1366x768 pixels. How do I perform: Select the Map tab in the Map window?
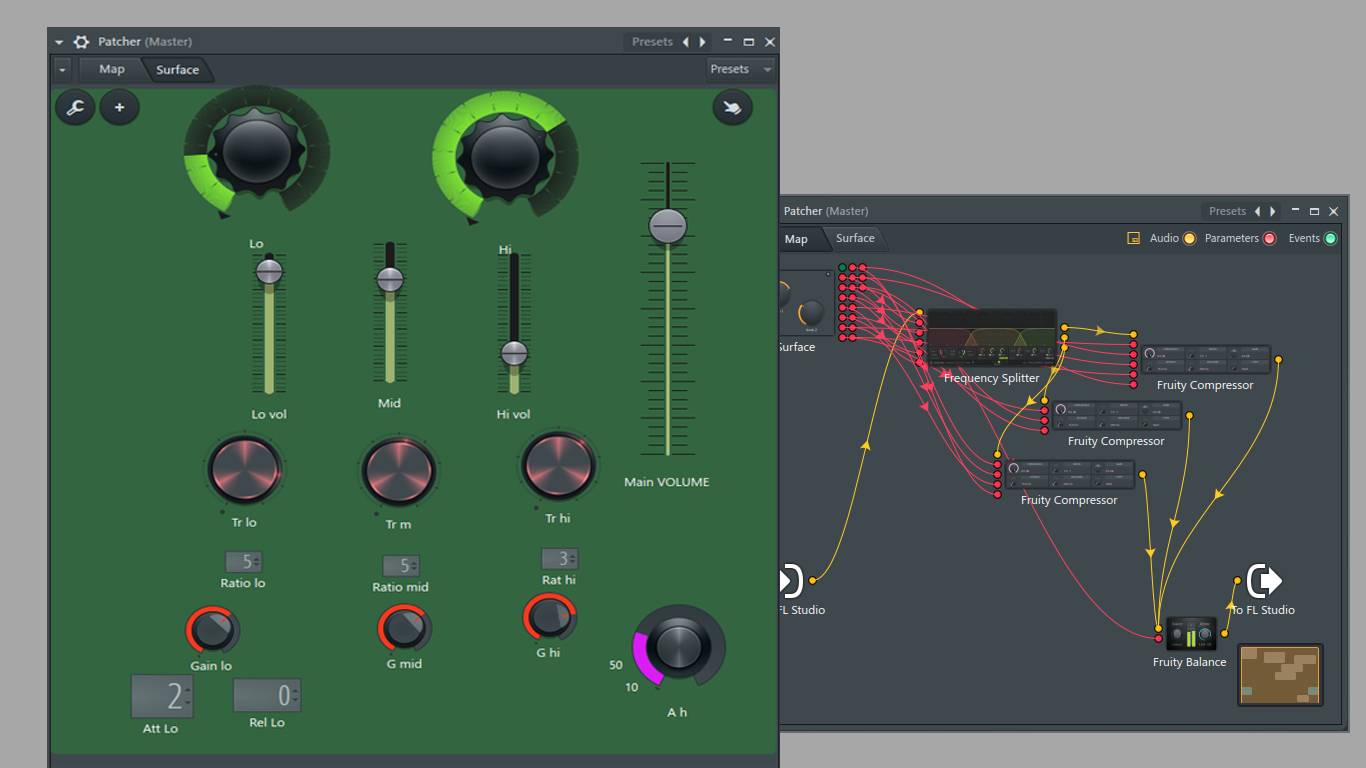(796, 239)
